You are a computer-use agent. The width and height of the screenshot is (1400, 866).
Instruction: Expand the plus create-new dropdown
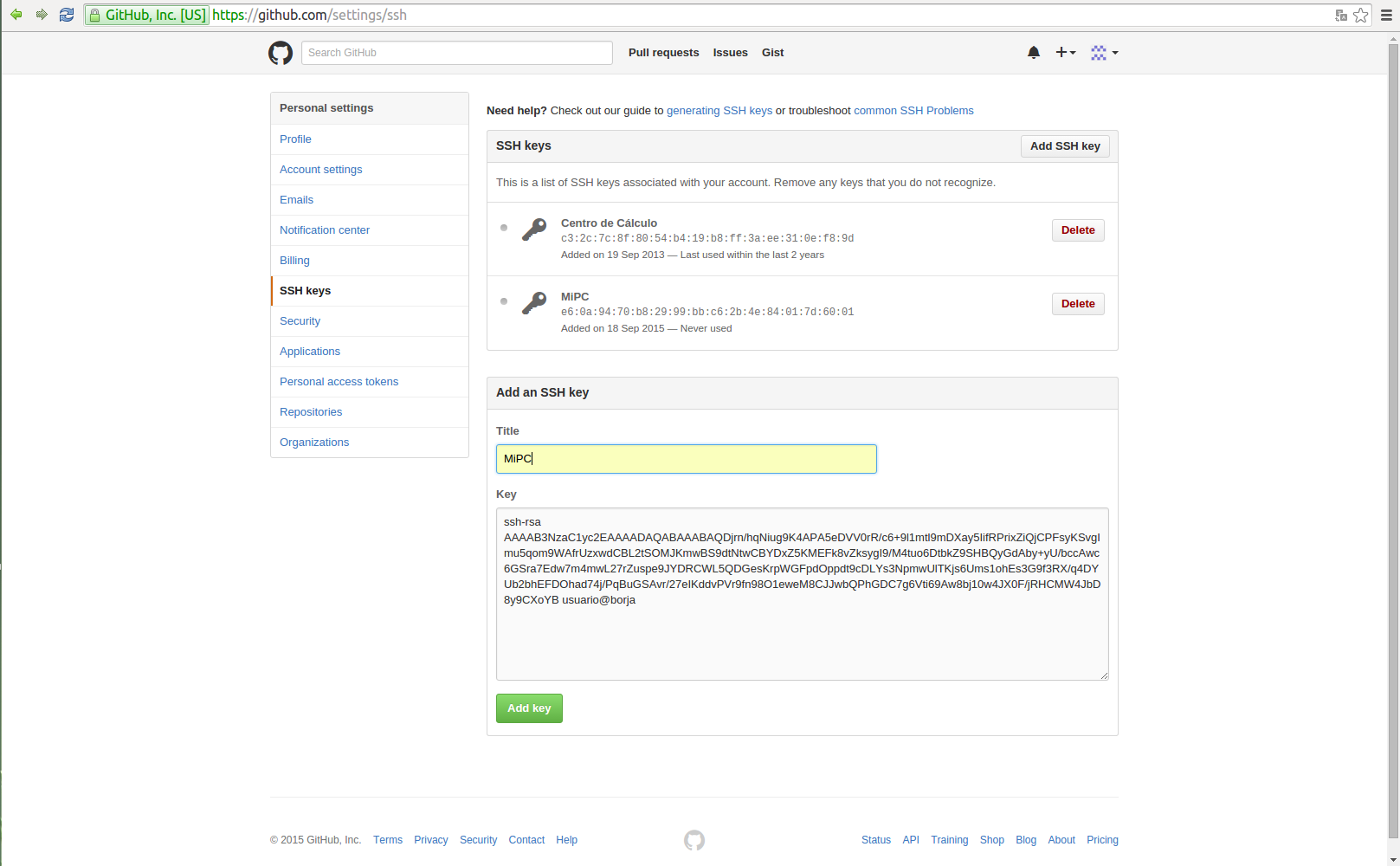click(1065, 53)
